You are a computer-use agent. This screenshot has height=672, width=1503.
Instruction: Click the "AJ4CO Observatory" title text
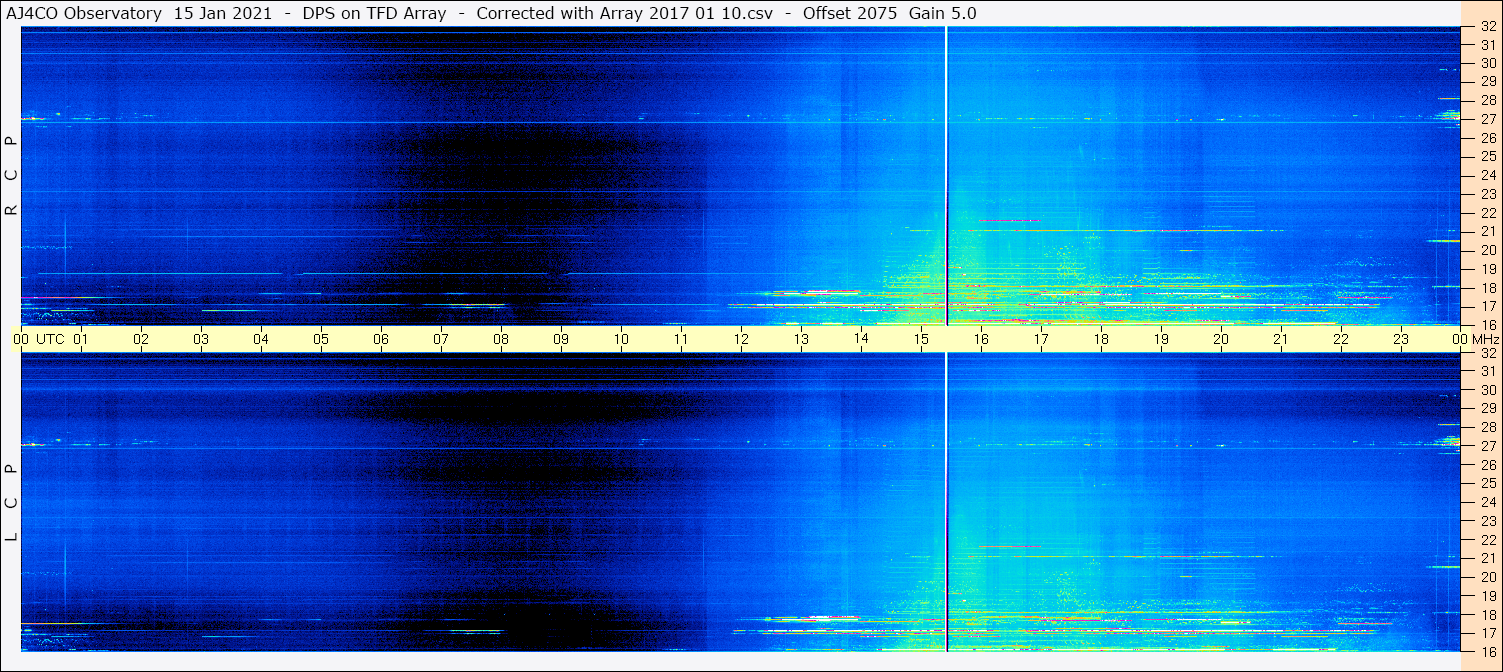84,13
